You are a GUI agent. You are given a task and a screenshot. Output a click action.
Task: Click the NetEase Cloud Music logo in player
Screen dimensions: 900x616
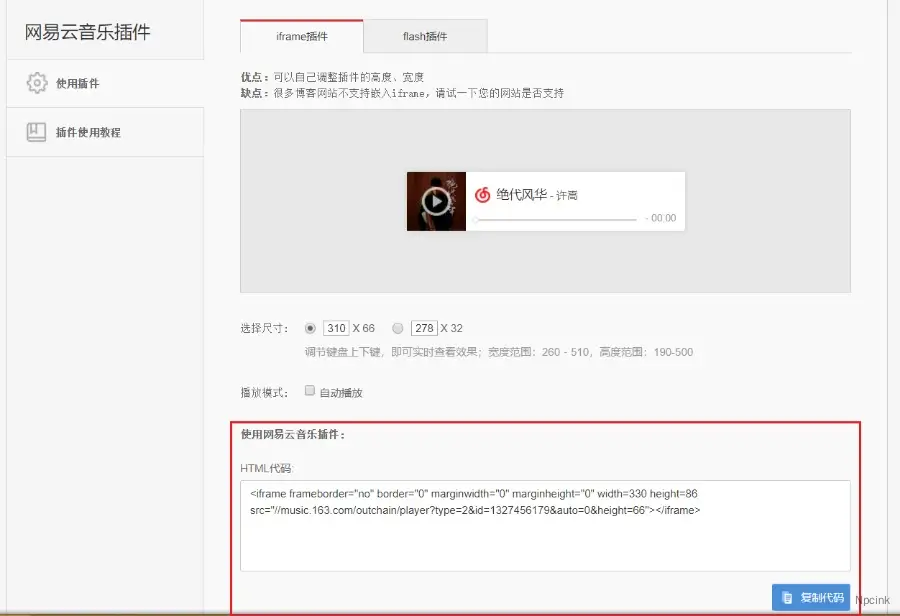(x=482, y=195)
